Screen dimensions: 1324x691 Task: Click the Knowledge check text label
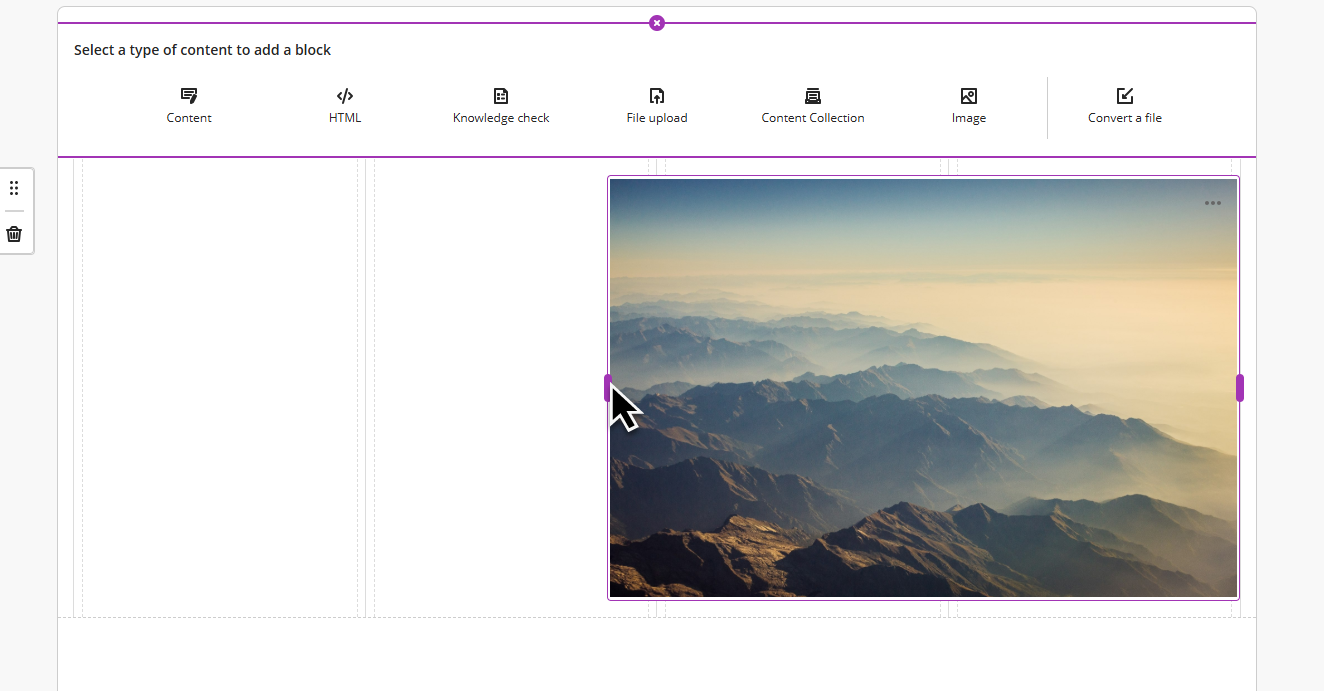click(500, 117)
